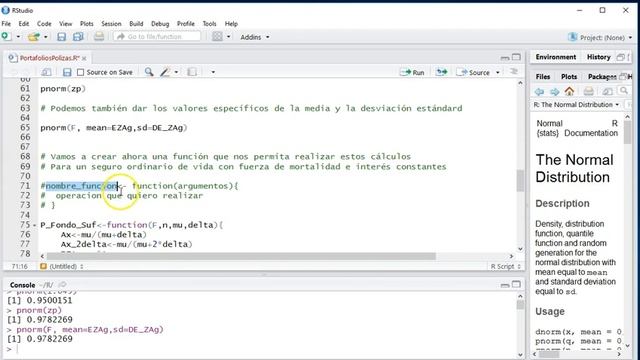The width and height of the screenshot is (640, 360).
Task: Click the Run button
Action: tap(413, 72)
